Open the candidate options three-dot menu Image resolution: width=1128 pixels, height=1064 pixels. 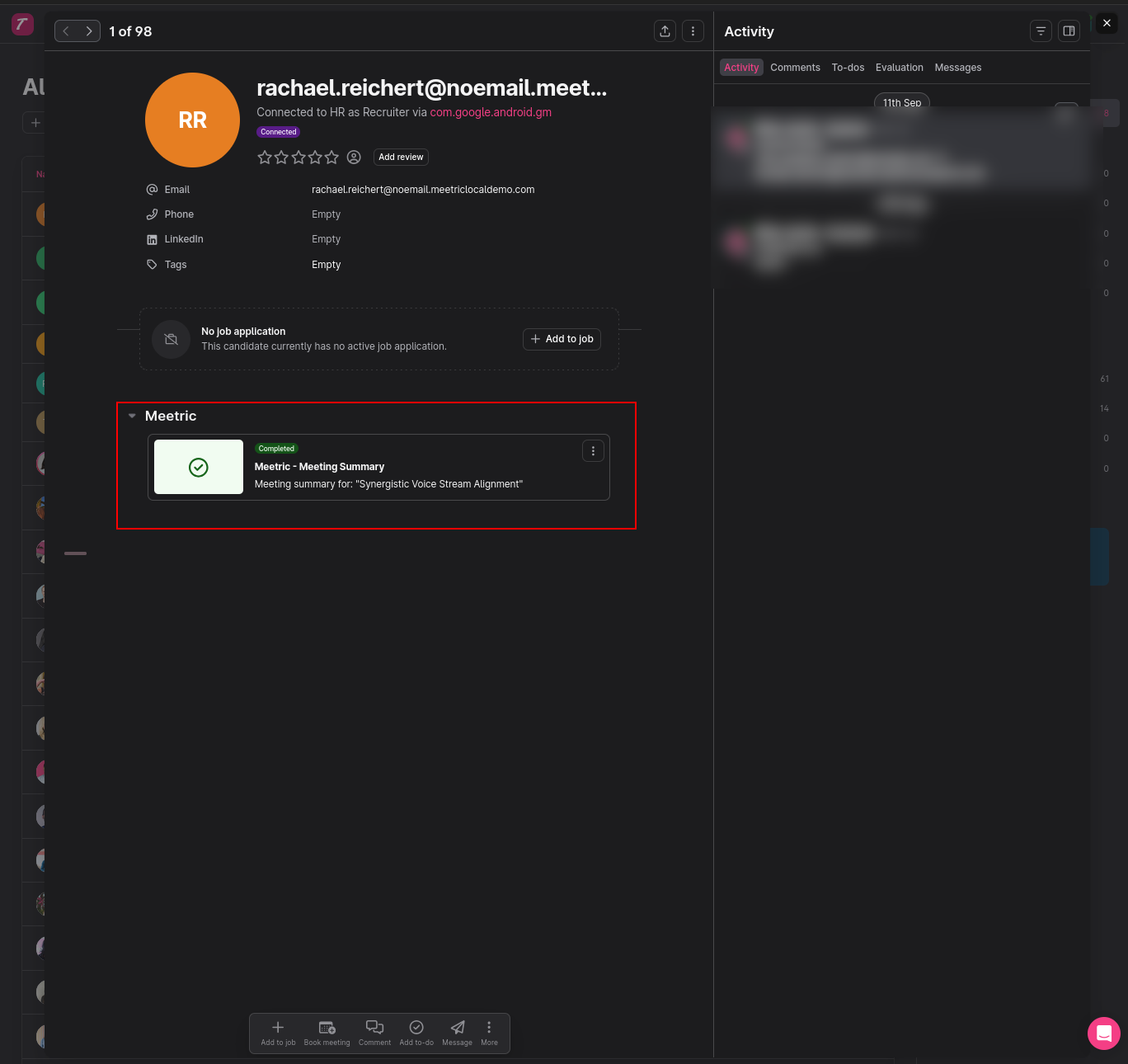(693, 31)
